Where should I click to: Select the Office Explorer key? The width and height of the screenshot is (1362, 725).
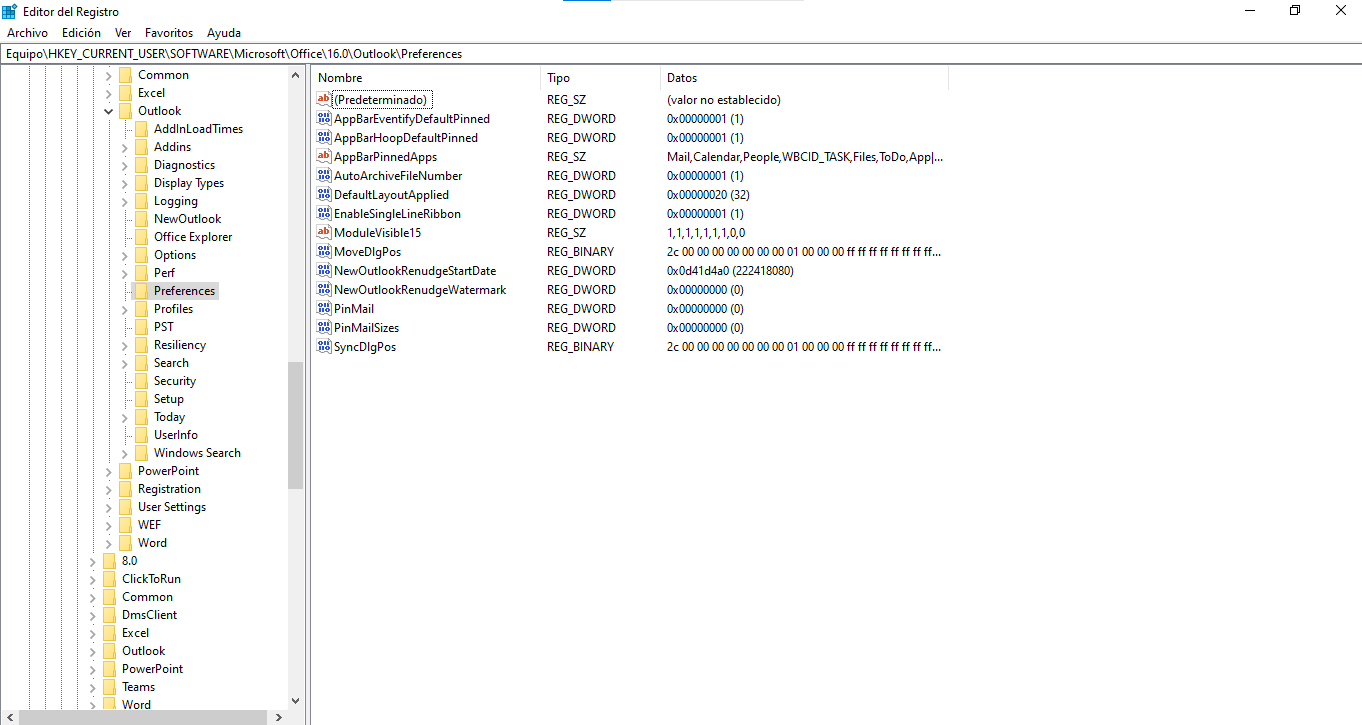(x=193, y=237)
